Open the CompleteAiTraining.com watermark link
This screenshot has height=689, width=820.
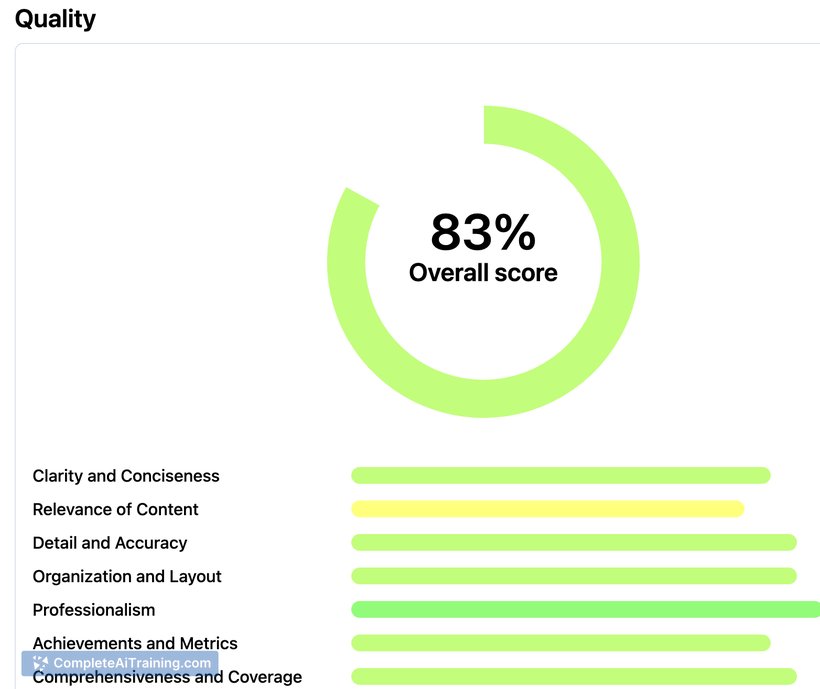(x=120, y=663)
